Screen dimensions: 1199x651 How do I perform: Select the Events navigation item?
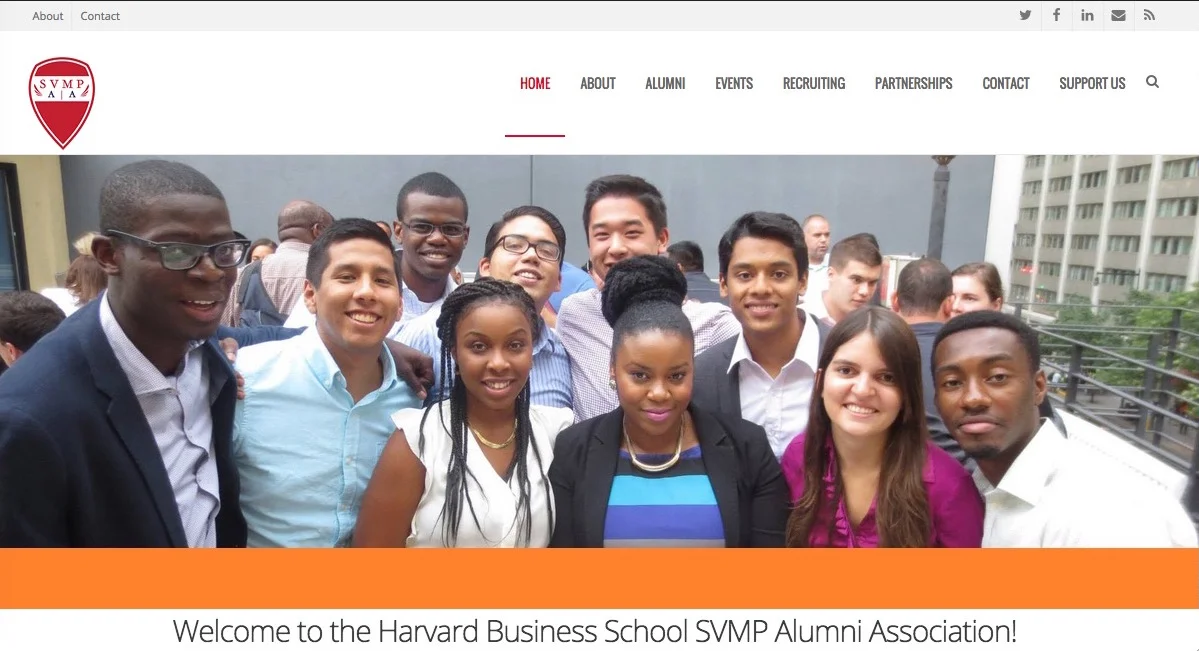click(734, 83)
